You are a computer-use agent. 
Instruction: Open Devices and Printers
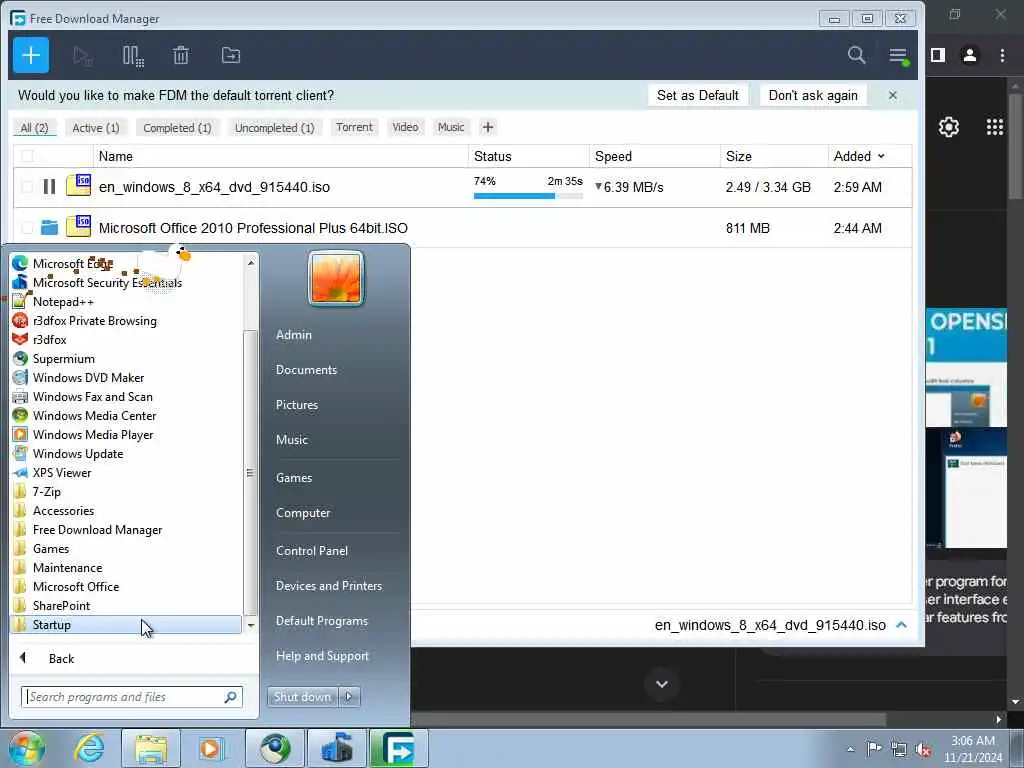pos(328,586)
